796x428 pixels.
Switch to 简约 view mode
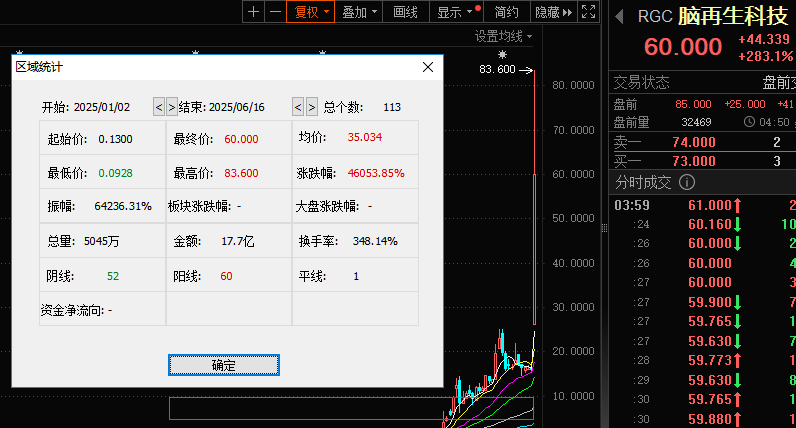506,12
